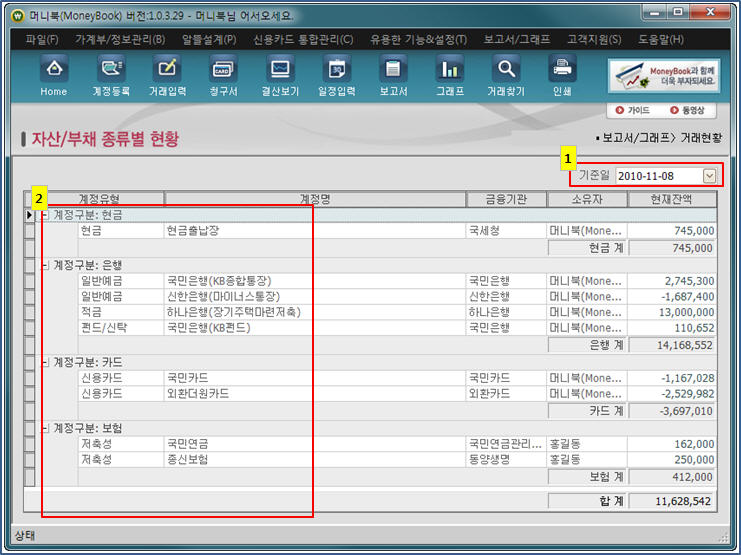Viewport: 741px width, 555px height.
Task: Collapse the 계정구분: 카드 group
Action: tap(45, 363)
